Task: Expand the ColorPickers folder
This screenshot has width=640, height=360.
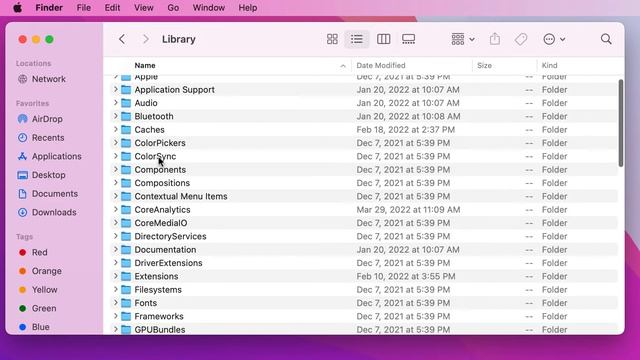Action: point(116,143)
